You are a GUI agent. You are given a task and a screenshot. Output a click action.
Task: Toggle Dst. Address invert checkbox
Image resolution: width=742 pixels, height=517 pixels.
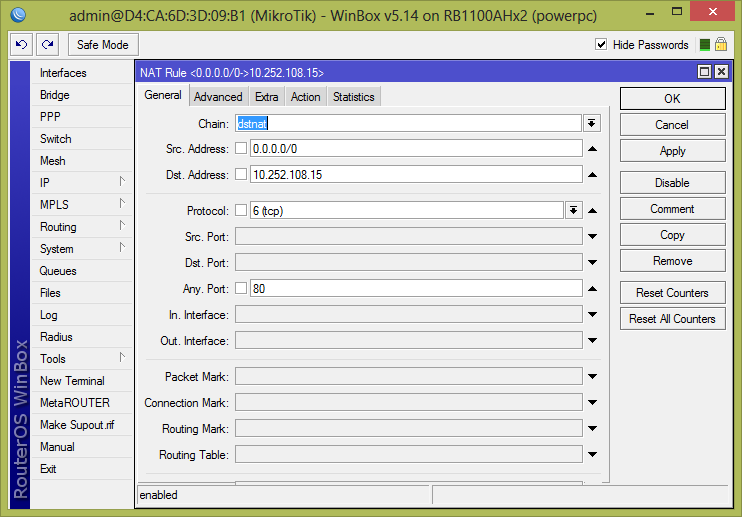(x=241, y=175)
